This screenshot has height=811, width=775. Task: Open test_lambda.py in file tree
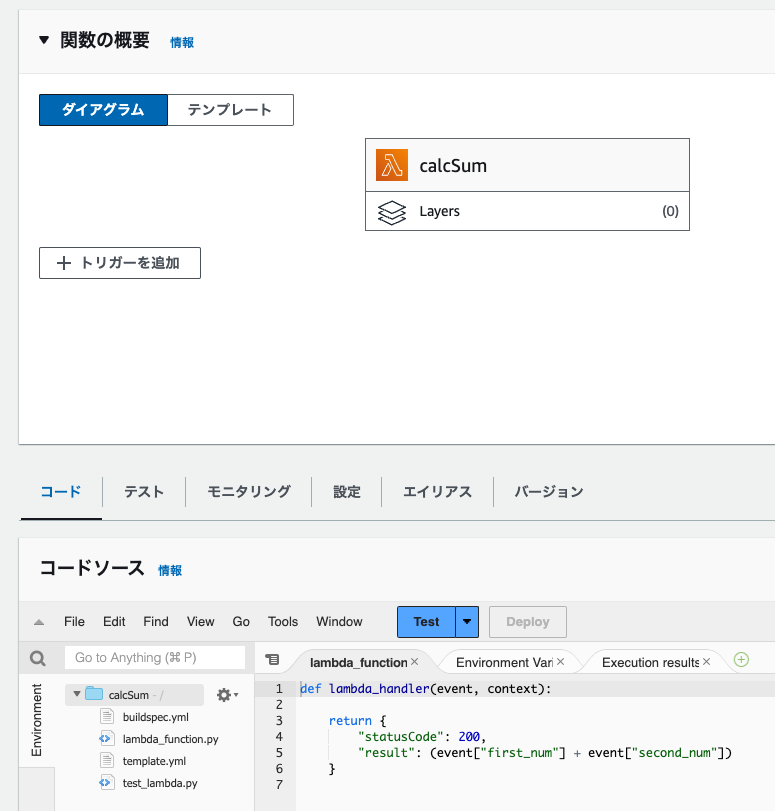pos(160,783)
